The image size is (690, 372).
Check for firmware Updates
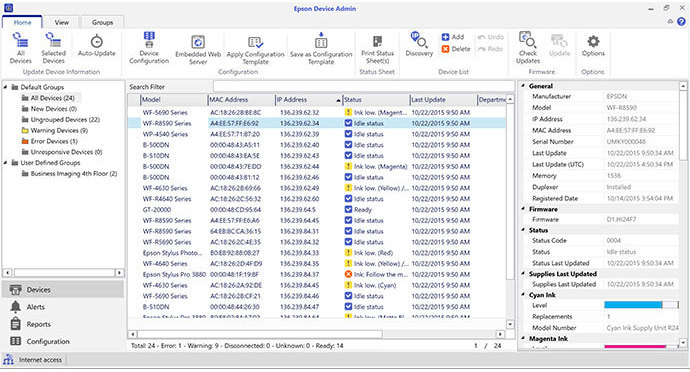pyautogui.click(x=528, y=48)
